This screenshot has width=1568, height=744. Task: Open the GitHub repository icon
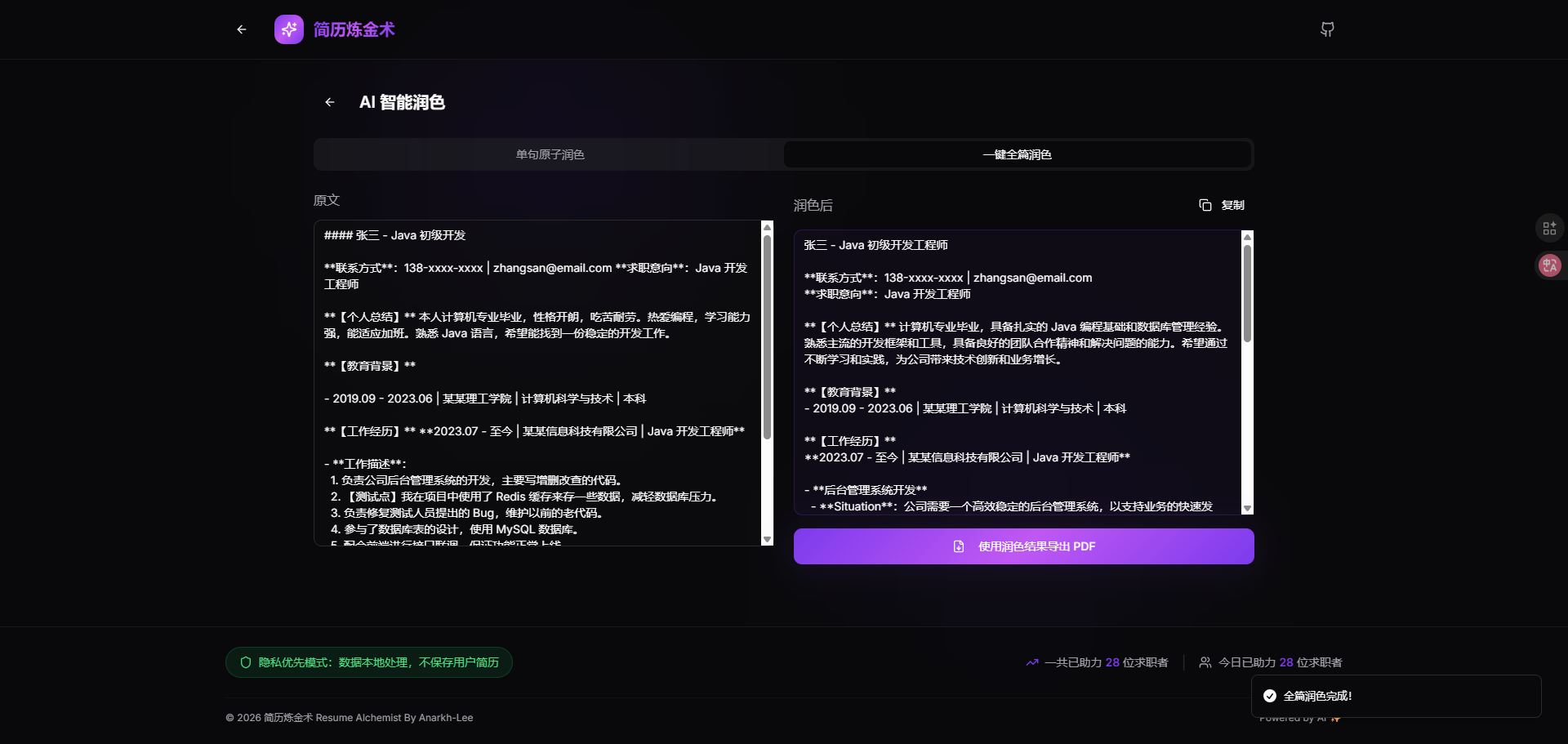point(1327,29)
